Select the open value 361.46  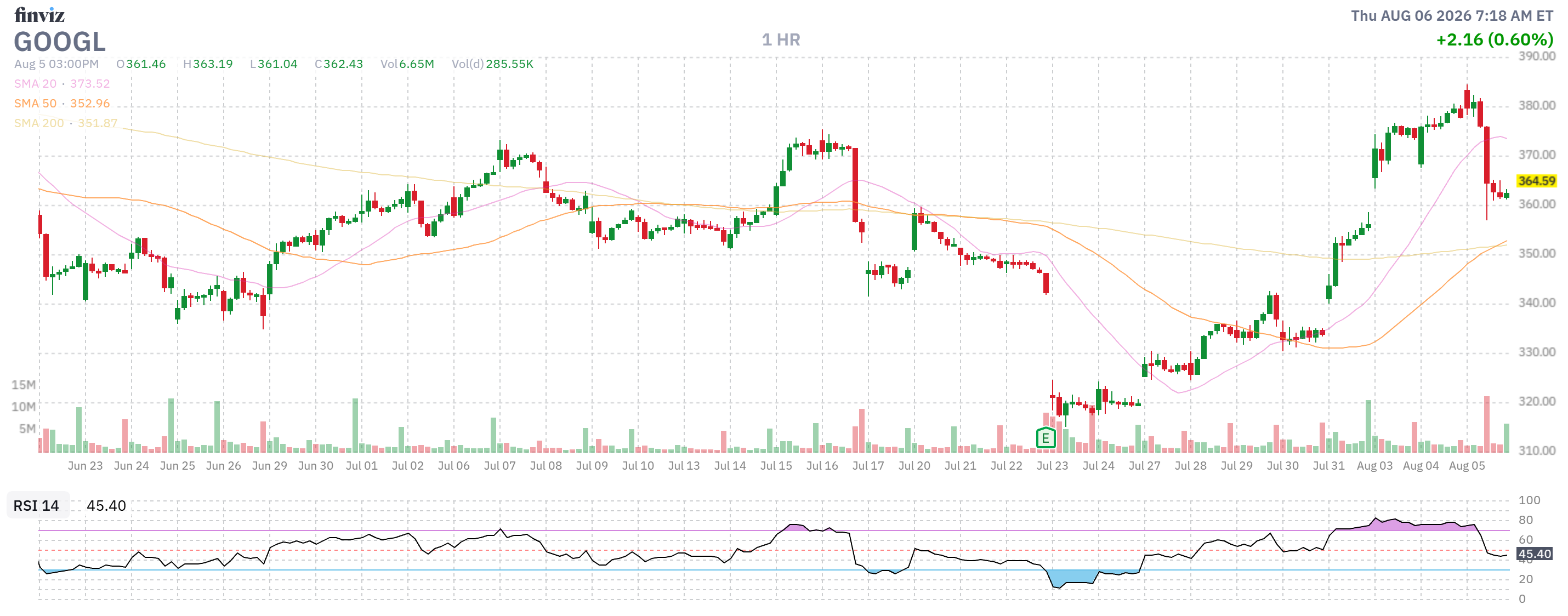[145, 64]
